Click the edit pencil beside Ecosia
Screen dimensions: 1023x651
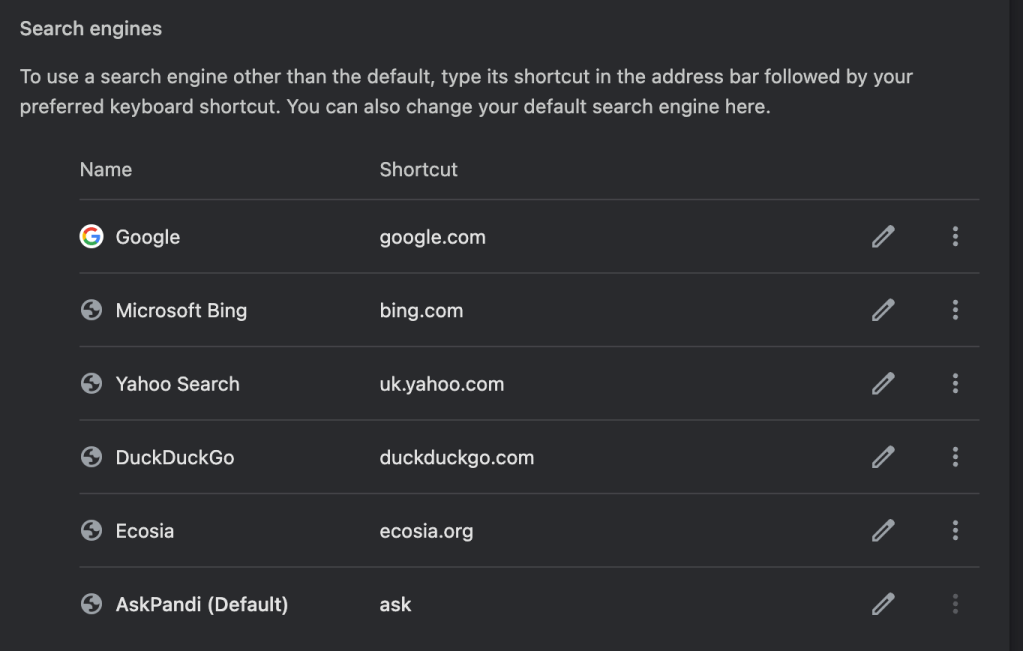coord(883,531)
